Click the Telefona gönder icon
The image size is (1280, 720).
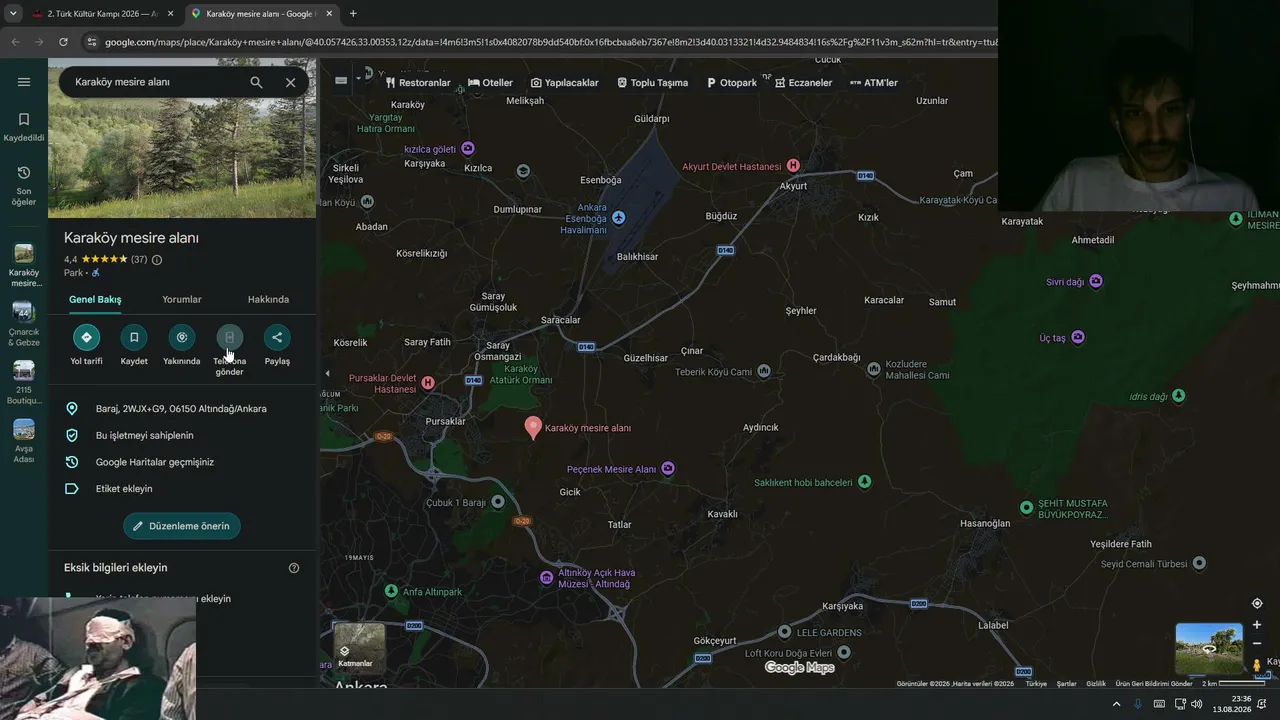pos(229,338)
